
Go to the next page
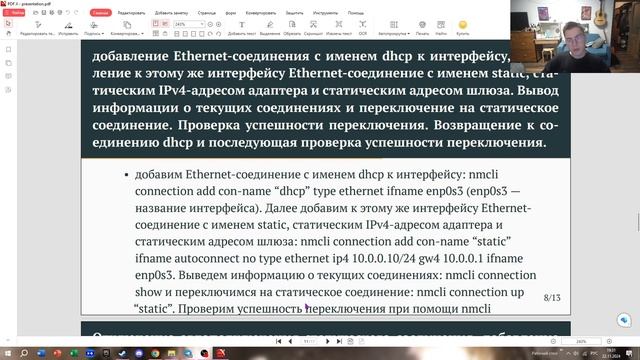(x=327, y=341)
